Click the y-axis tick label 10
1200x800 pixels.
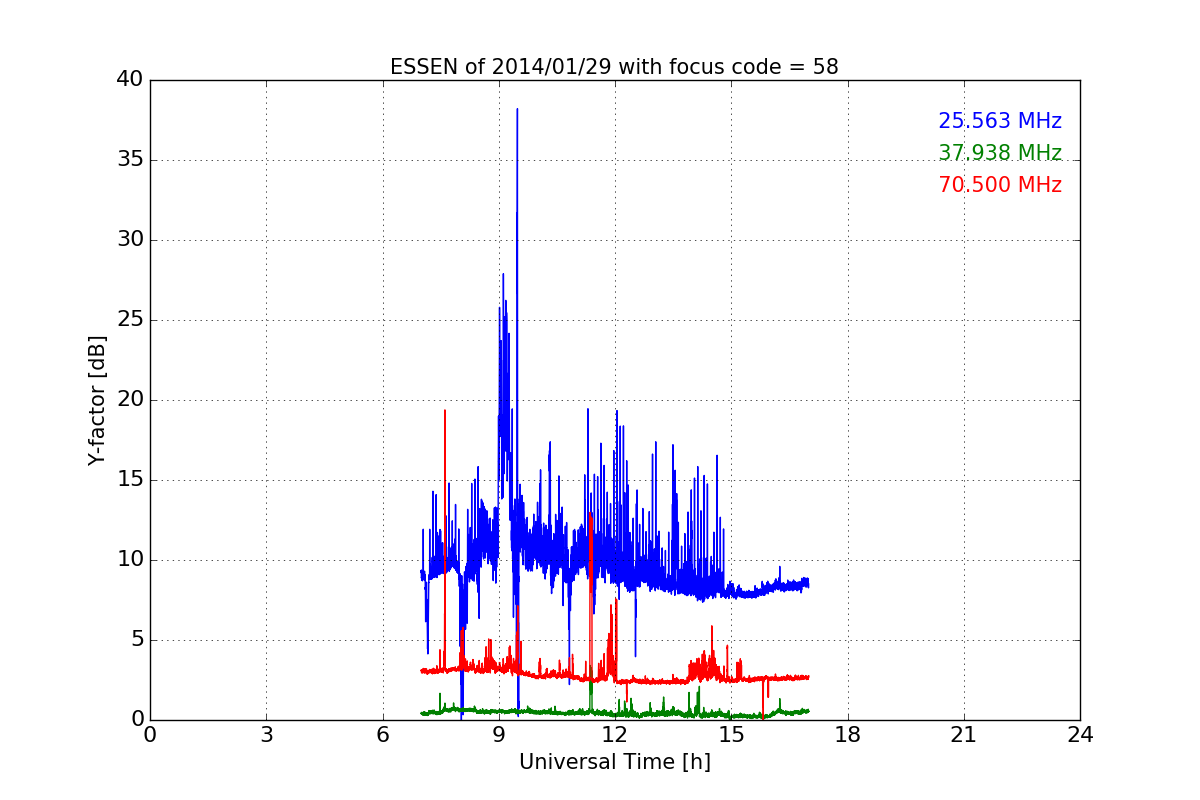click(x=129, y=560)
